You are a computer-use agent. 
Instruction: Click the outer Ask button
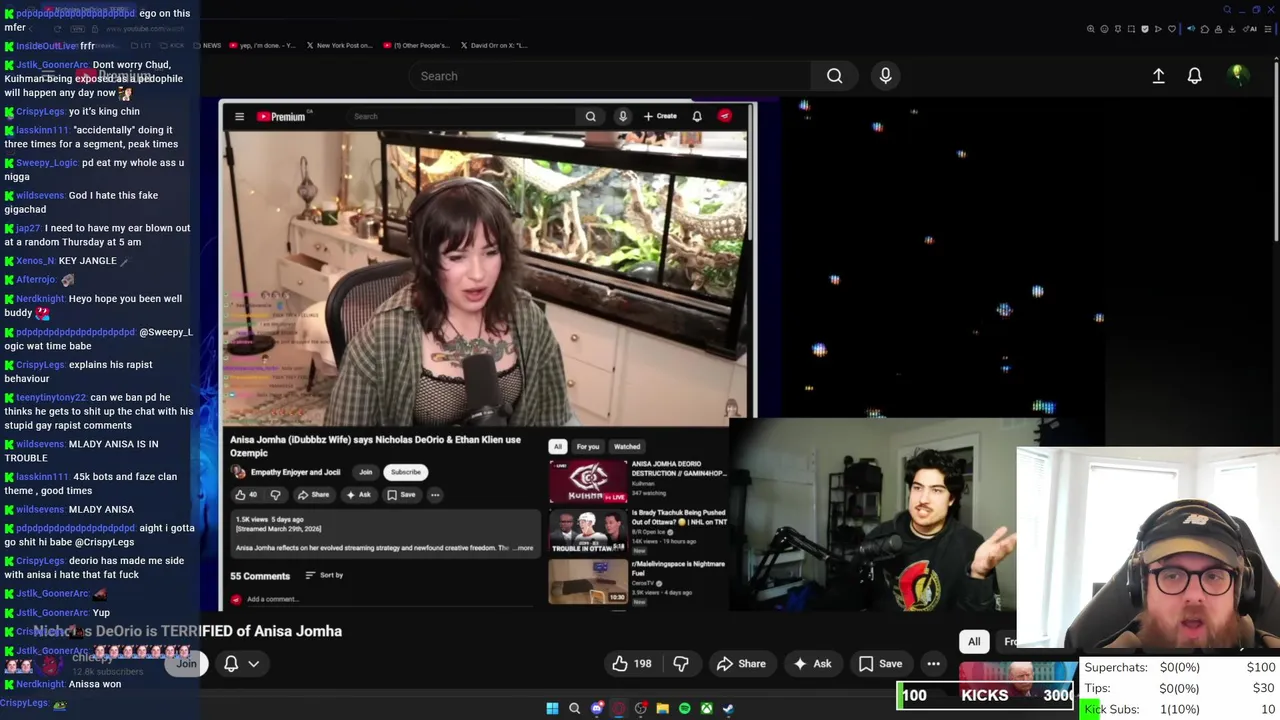812,663
